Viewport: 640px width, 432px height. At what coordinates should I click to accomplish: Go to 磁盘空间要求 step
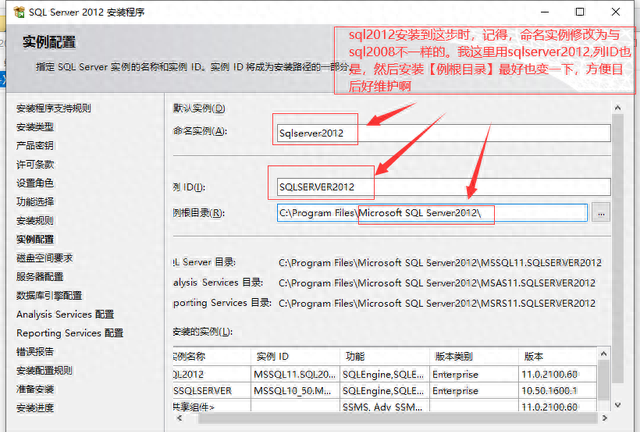coord(44,258)
